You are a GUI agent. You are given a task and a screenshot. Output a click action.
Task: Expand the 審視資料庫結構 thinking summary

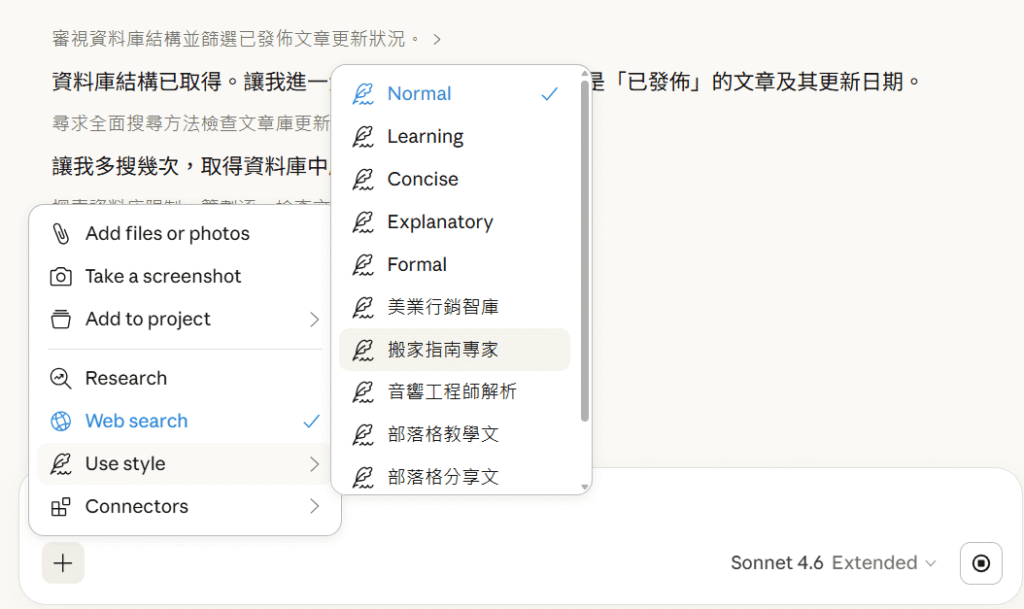(246, 39)
